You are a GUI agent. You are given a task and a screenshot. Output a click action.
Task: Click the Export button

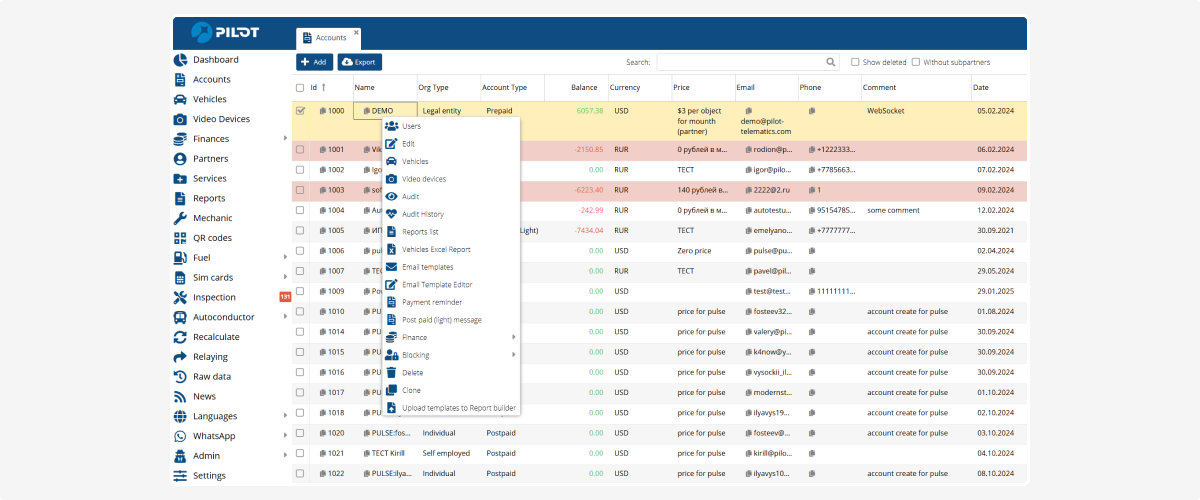point(360,62)
